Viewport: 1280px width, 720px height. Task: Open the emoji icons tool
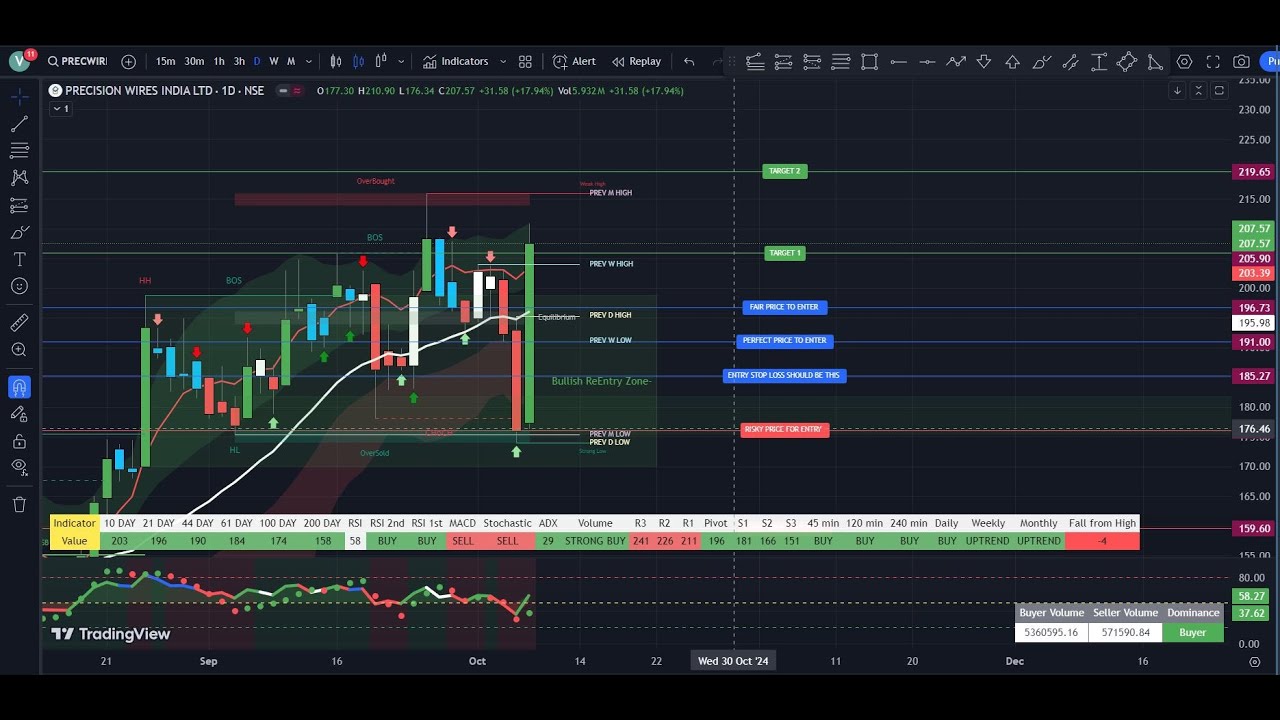coord(19,286)
